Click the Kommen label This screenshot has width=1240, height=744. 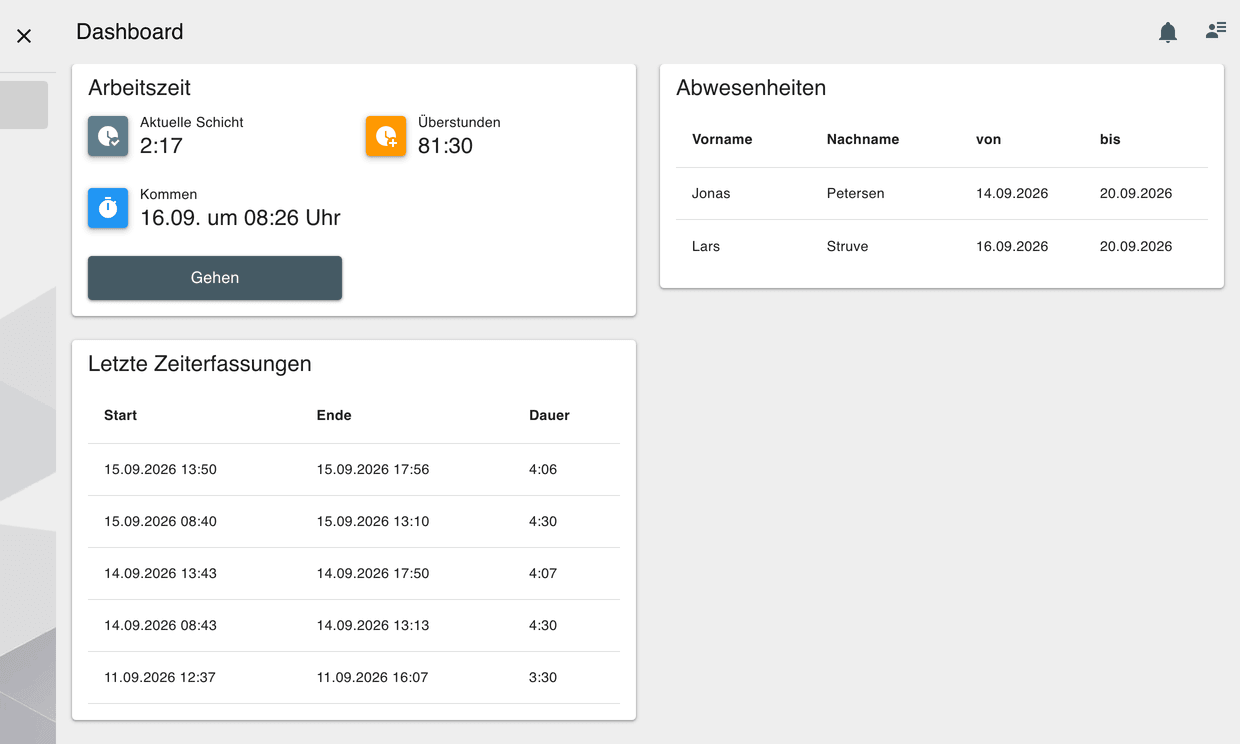tap(168, 194)
